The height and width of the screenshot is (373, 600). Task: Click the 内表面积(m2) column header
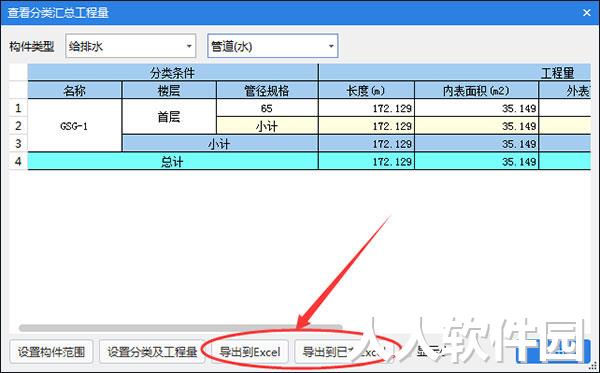click(476, 90)
